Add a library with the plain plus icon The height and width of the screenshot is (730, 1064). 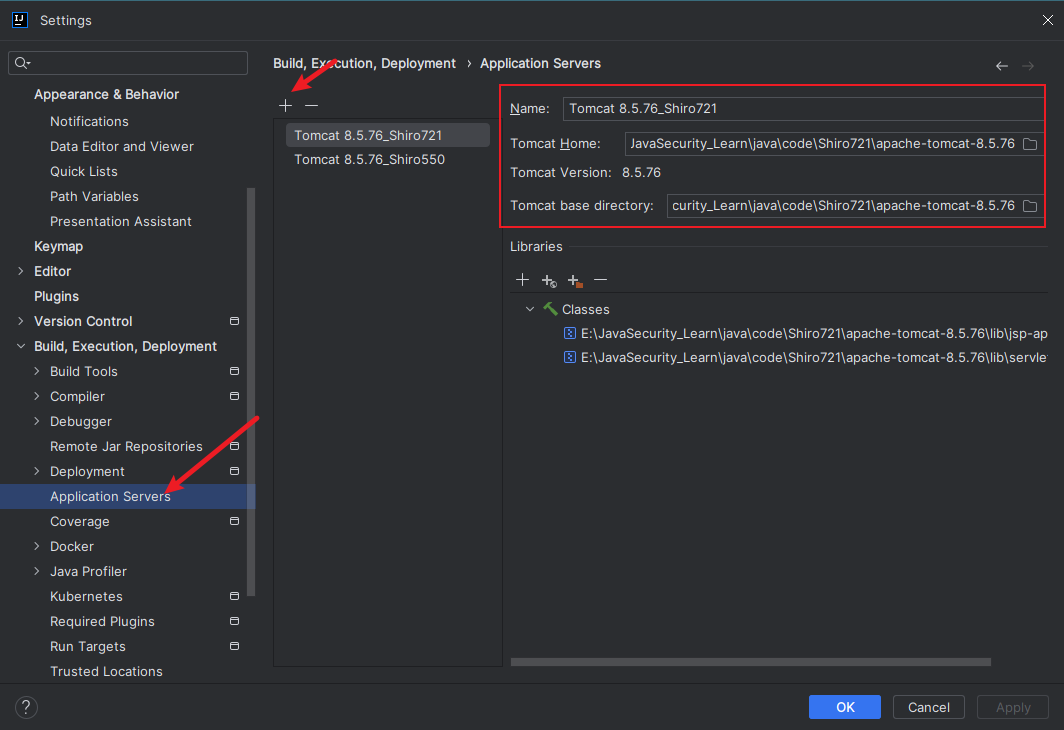(x=522, y=280)
